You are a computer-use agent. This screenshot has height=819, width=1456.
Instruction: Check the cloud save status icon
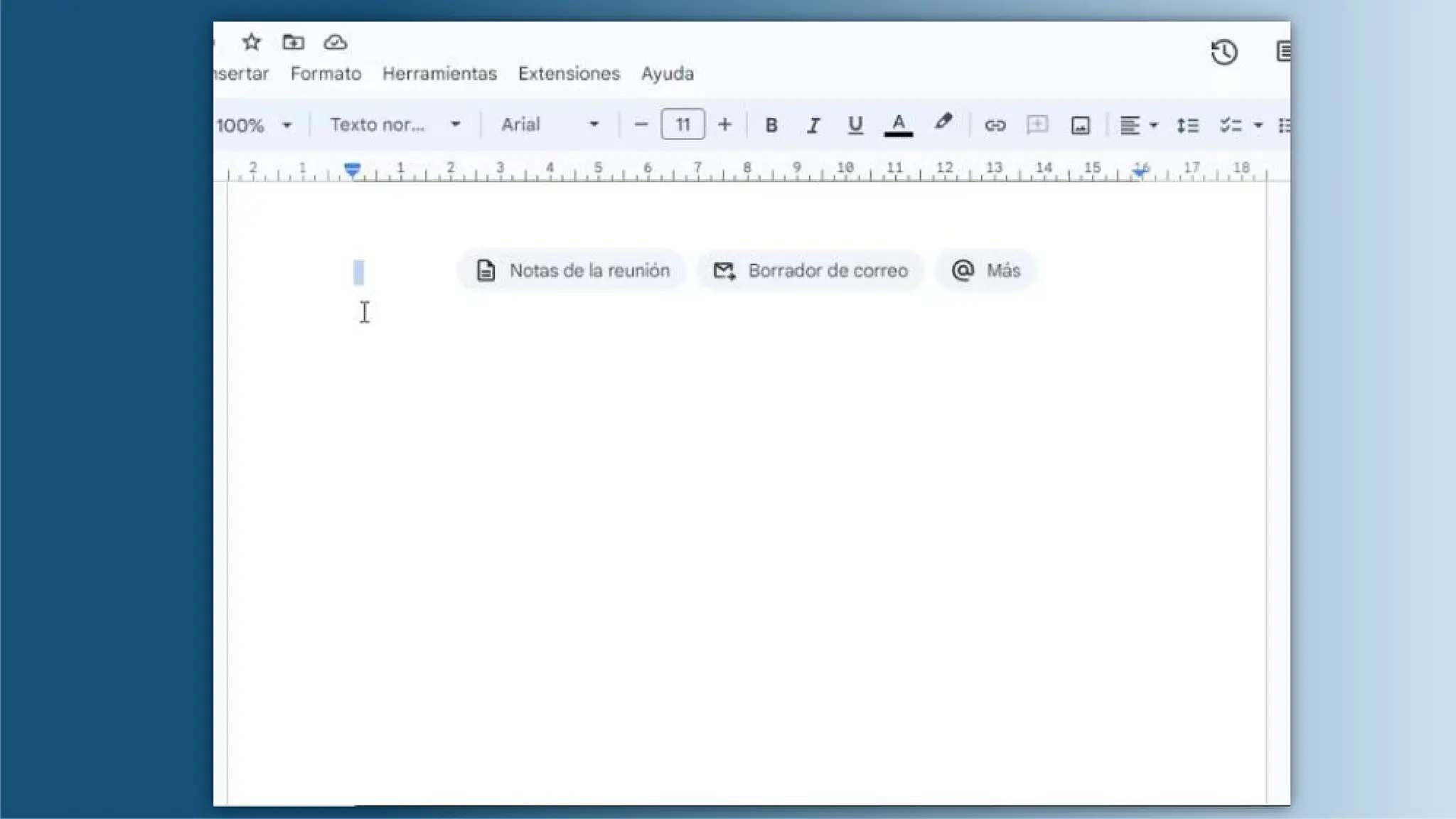(x=335, y=43)
